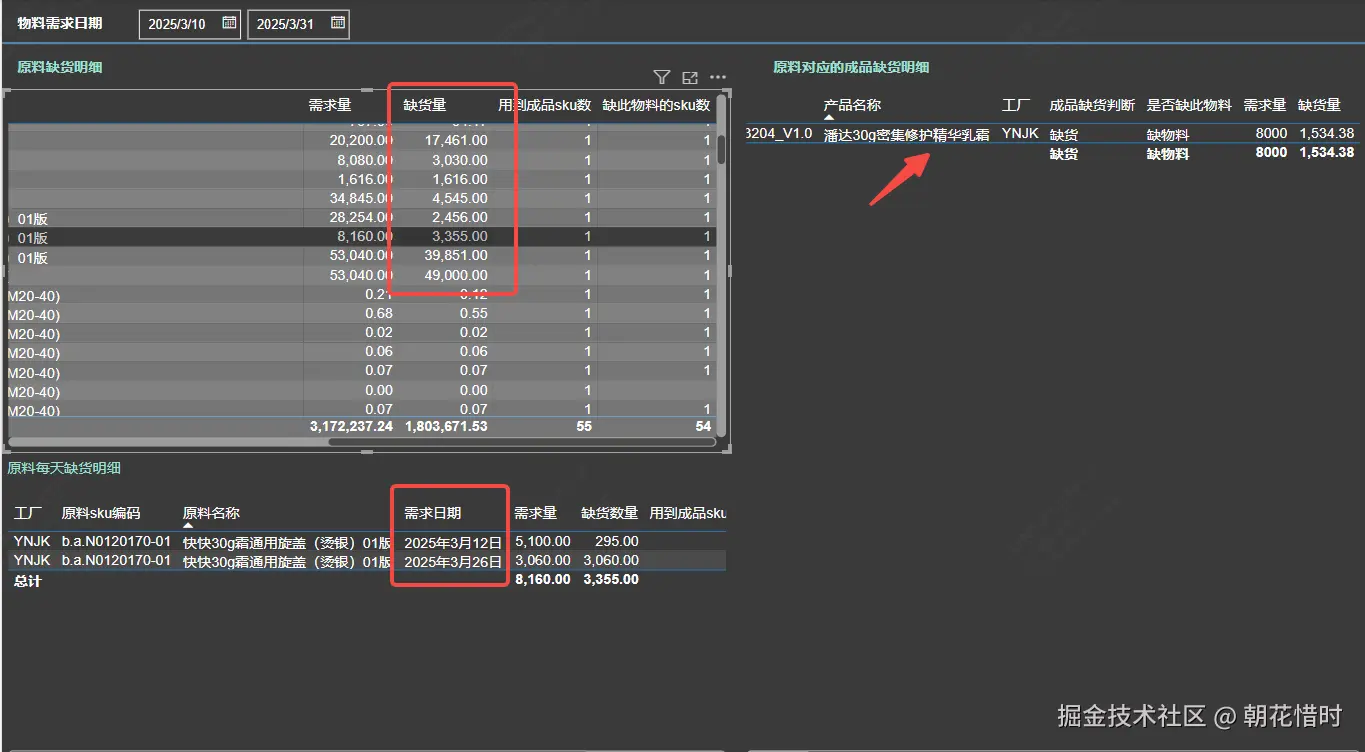The height and width of the screenshot is (752, 1365).
Task: Select product row 潘达30g密集修护精华乳霜
Action: pos(906,134)
